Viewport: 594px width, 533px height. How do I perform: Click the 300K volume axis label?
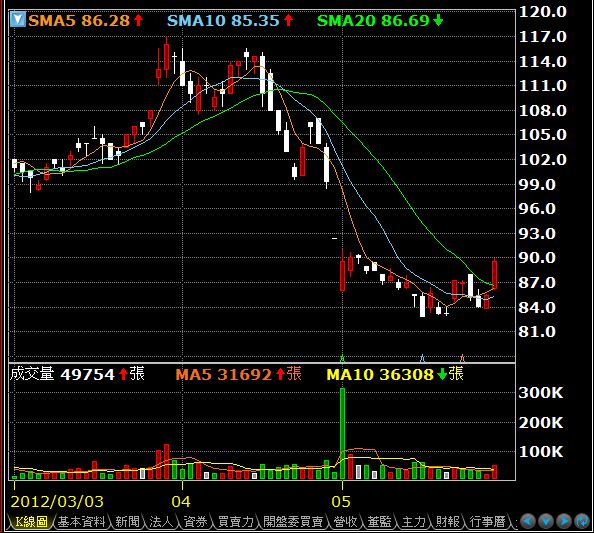click(541, 392)
